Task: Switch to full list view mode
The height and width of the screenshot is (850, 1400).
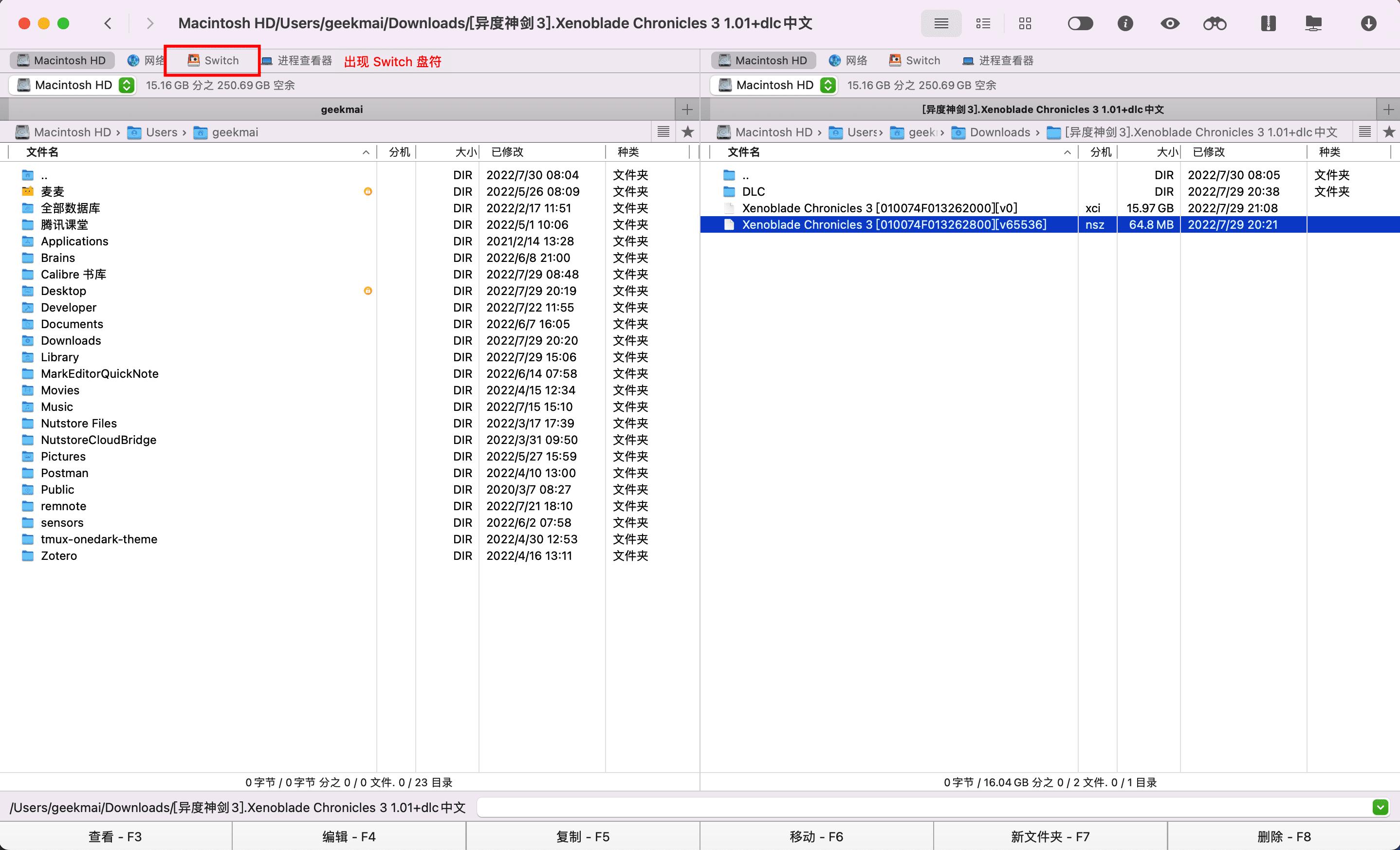Action: tap(941, 23)
